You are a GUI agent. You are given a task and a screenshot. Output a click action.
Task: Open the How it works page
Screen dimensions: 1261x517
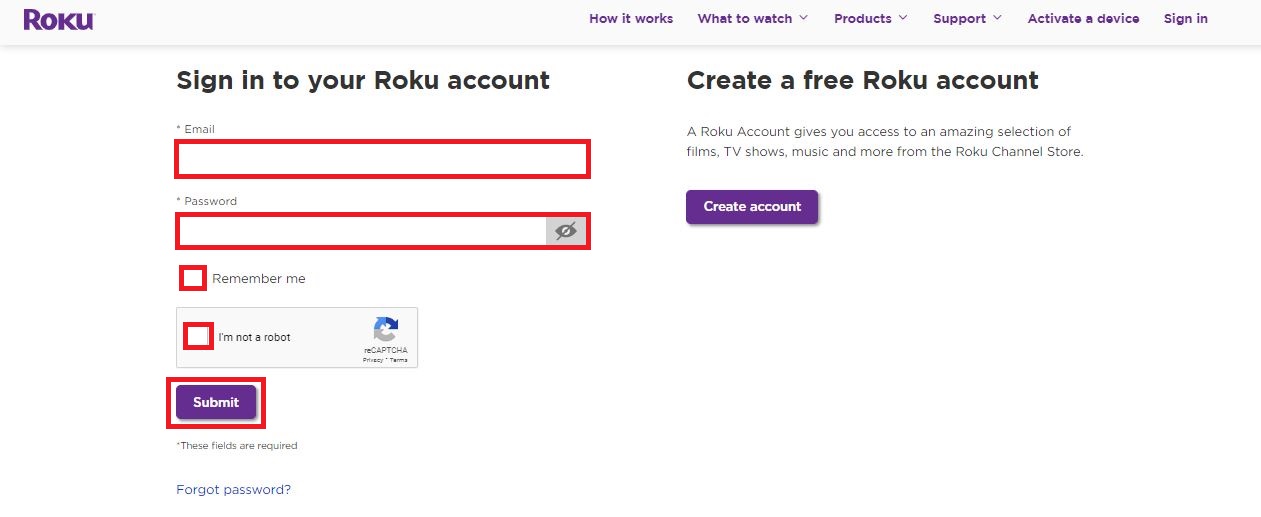(631, 18)
